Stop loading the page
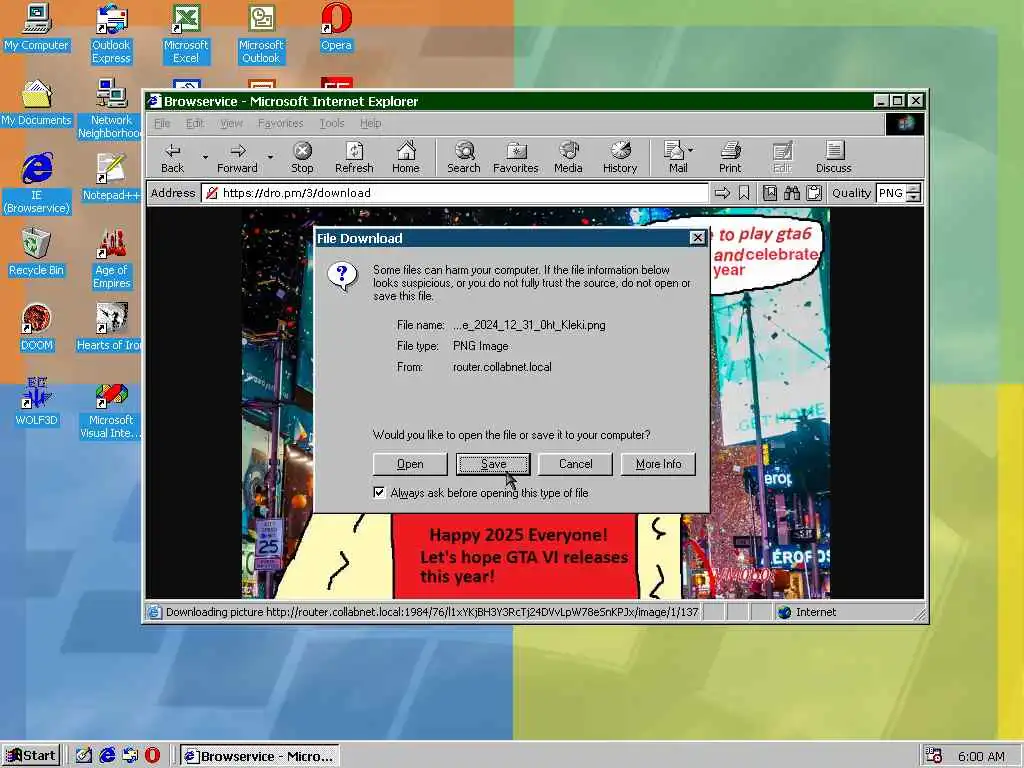 tap(302, 157)
